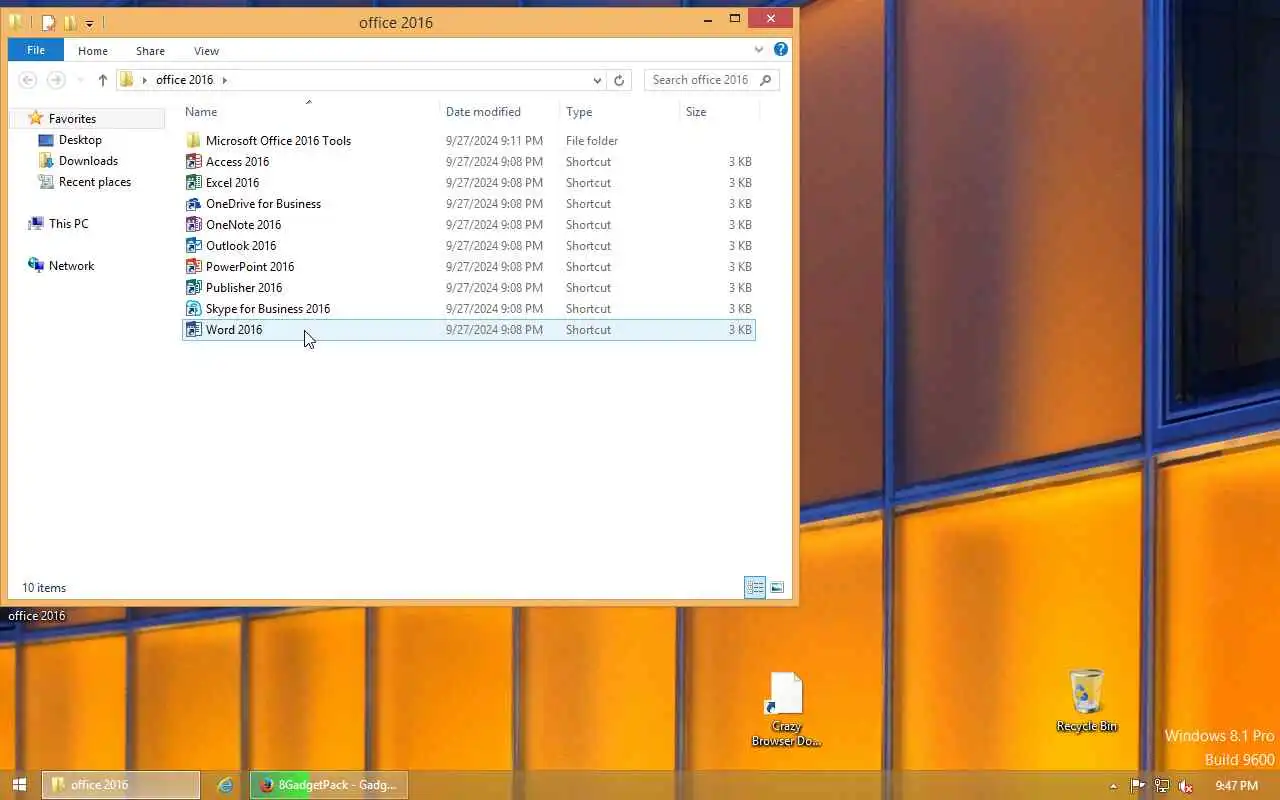Click date 9/27/2024 9:11 PM of Tools folder

click(x=494, y=141)
